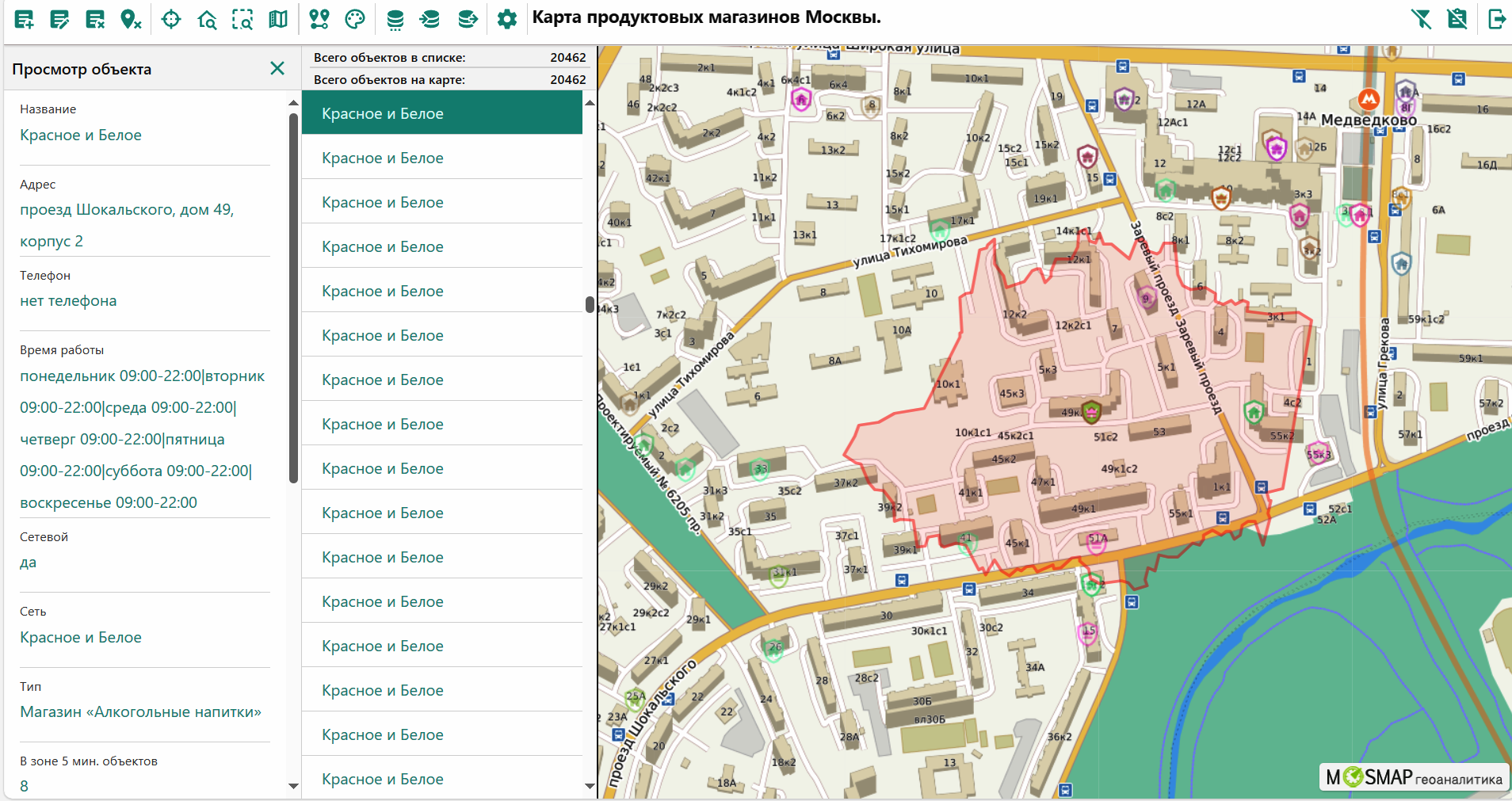Click the crossed-out clipboard icon
1512x801 pixels.
(1457, 19)
